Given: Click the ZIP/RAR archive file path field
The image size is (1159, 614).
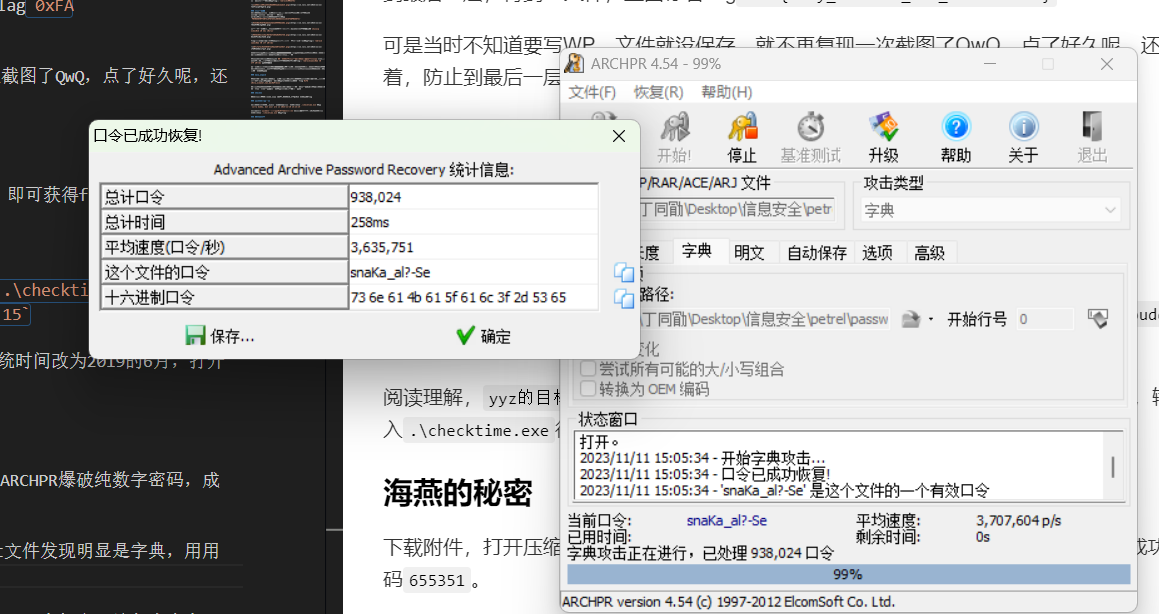Looking at the screenshot, I should [737, 209].
